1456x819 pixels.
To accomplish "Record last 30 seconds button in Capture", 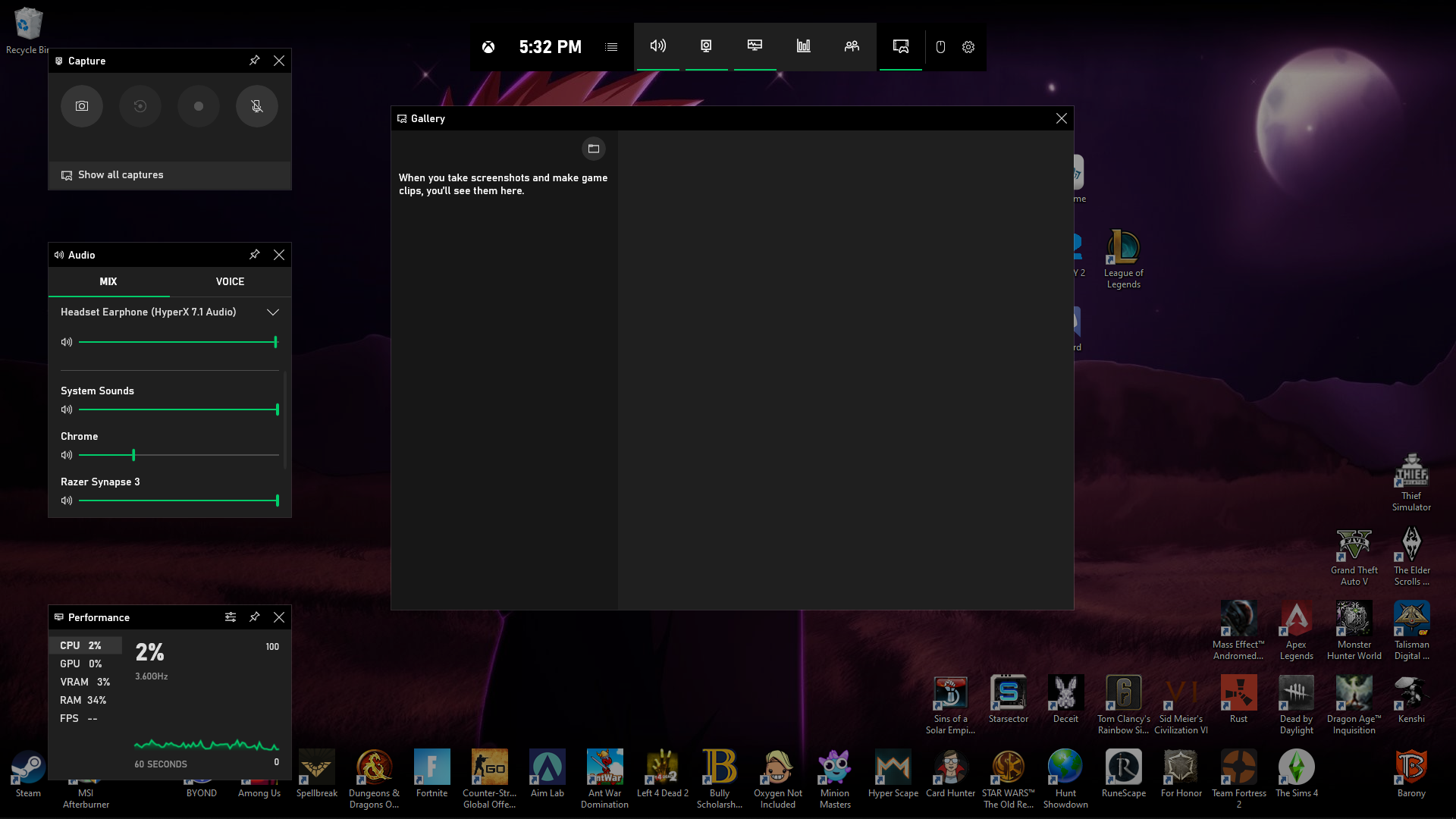I will pos(140,106).
